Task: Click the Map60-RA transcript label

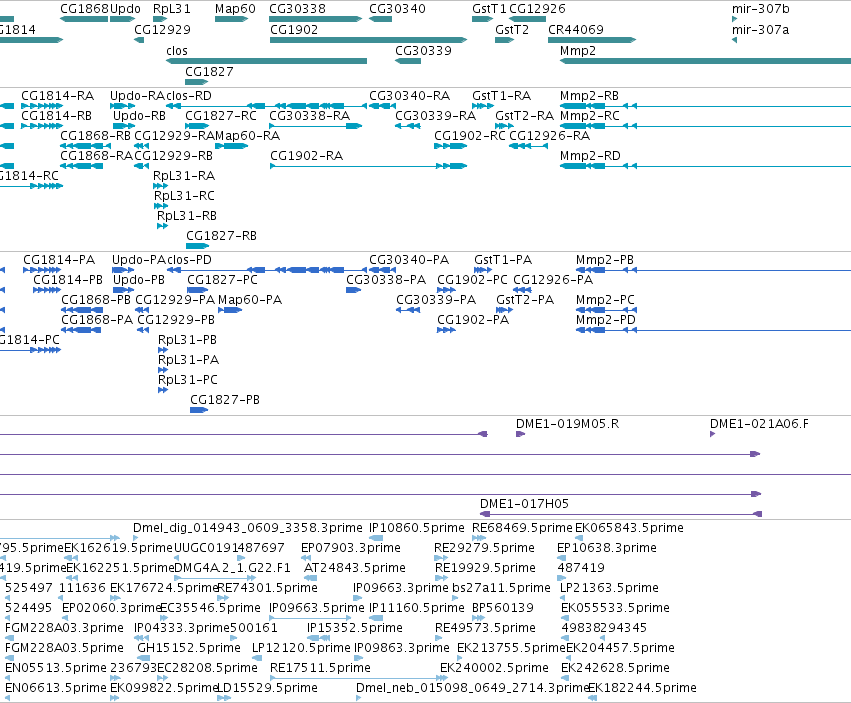Action: pos(247,136)
